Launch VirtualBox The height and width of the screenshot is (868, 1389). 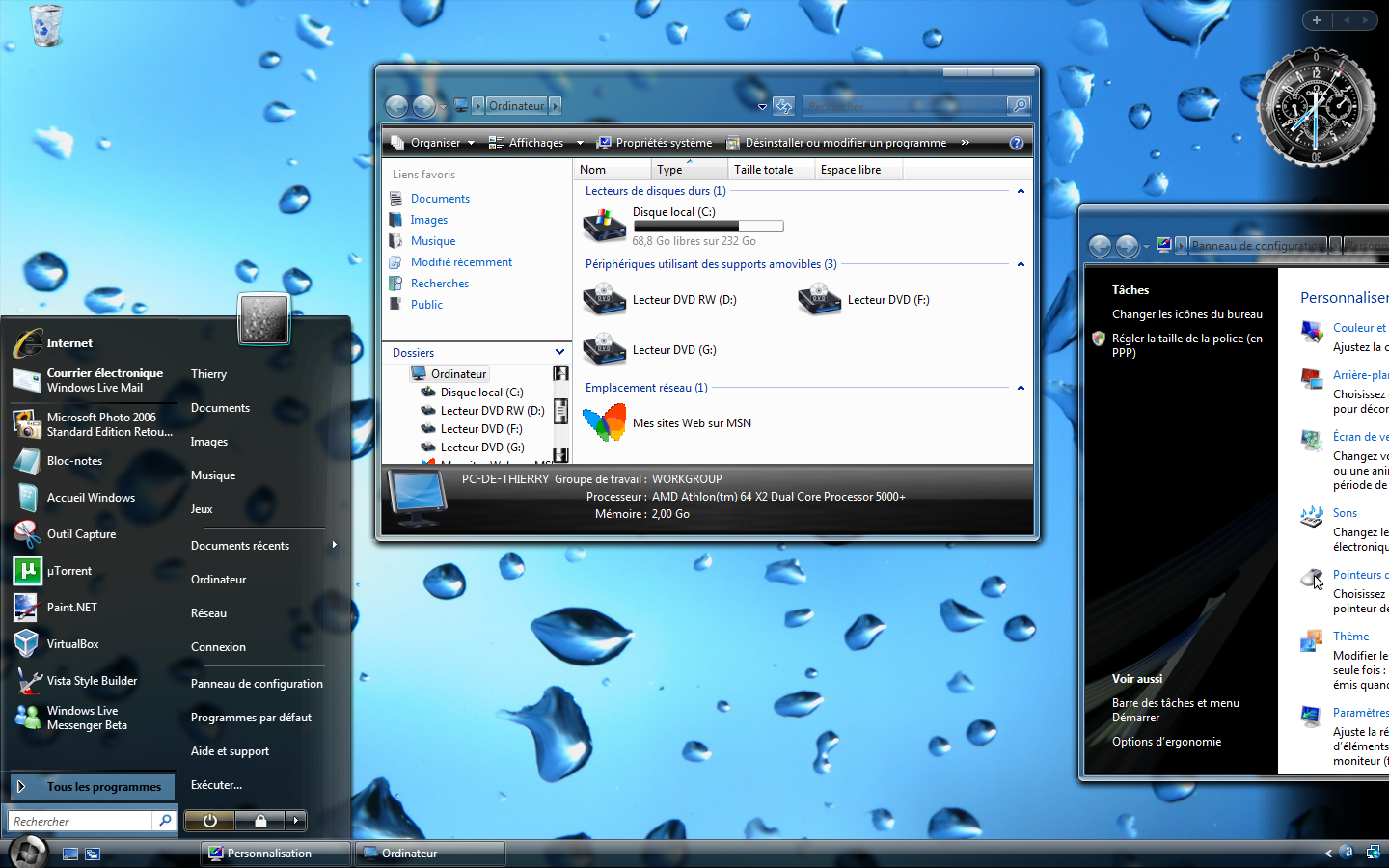[57, 644]
